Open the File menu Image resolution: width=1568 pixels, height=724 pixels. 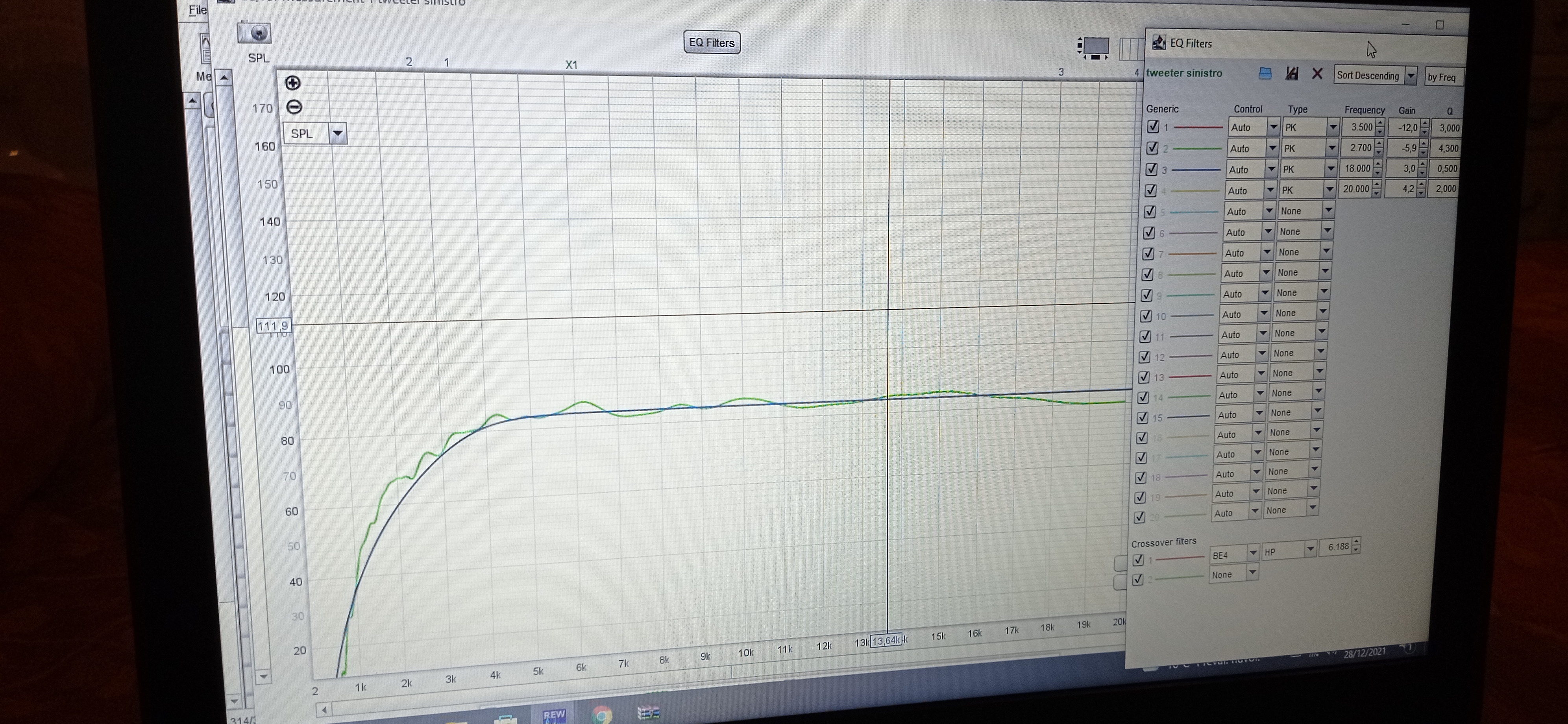[197, 10]
